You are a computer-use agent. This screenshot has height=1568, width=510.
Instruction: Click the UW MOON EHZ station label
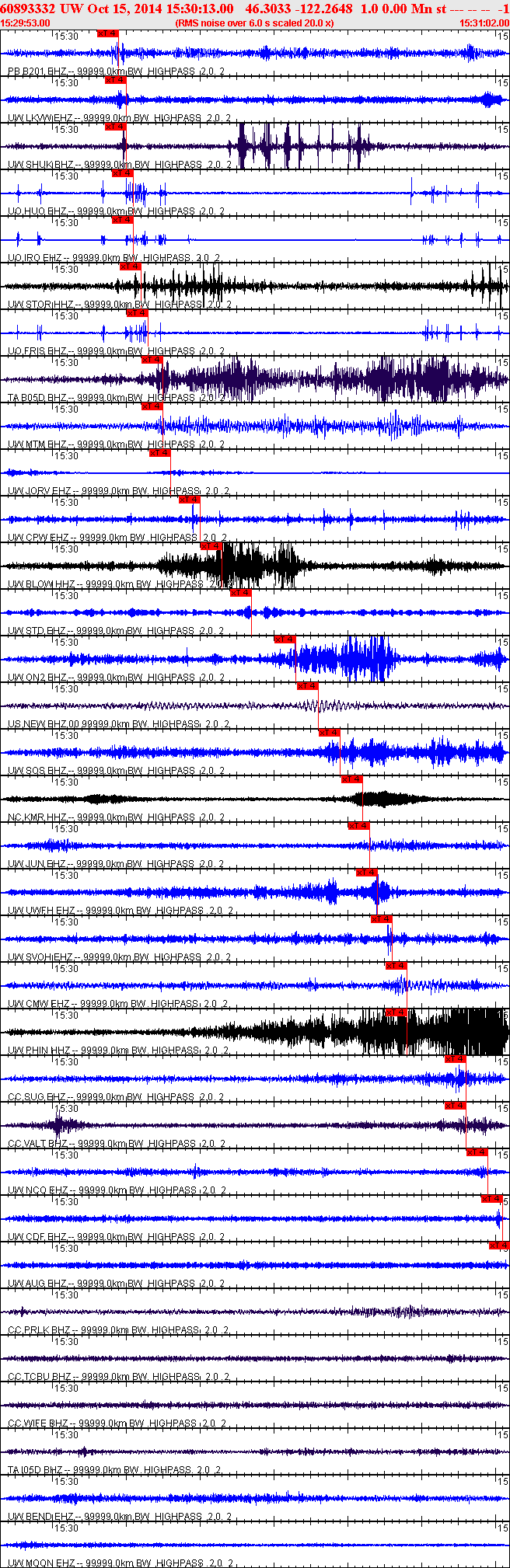click(x=41, y=1563)
